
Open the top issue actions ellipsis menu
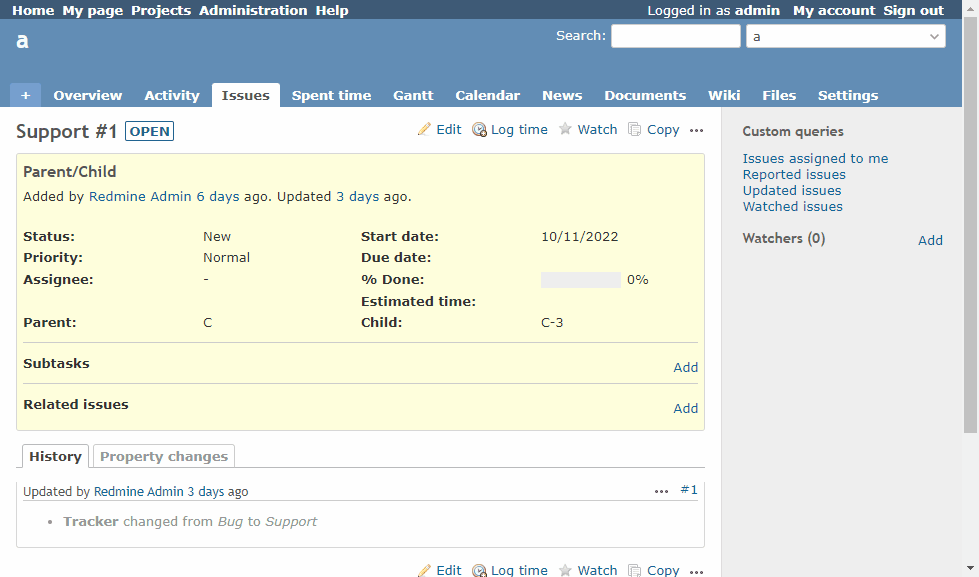697,131
